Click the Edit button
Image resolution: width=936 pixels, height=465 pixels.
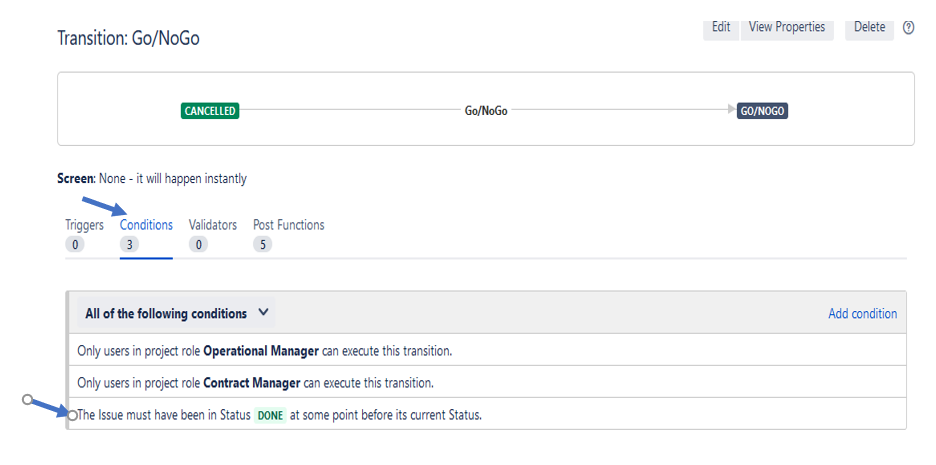[x=721, y=27]
